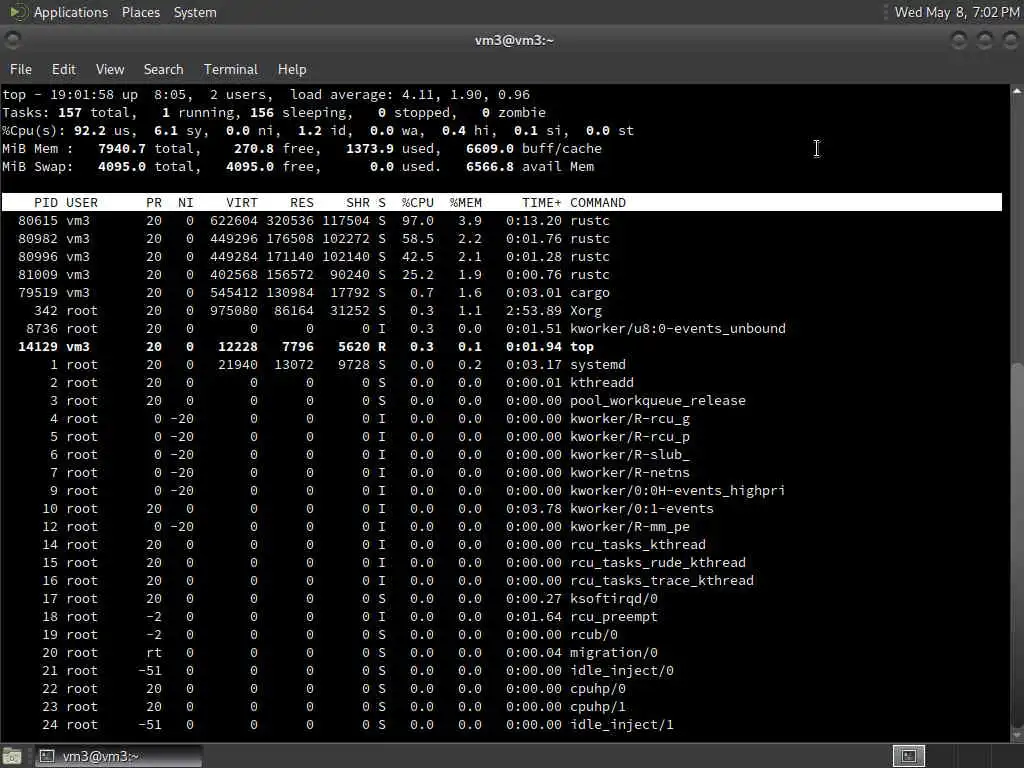Click the COMMAND column header

pyautogui.click(x=598, y=202)
